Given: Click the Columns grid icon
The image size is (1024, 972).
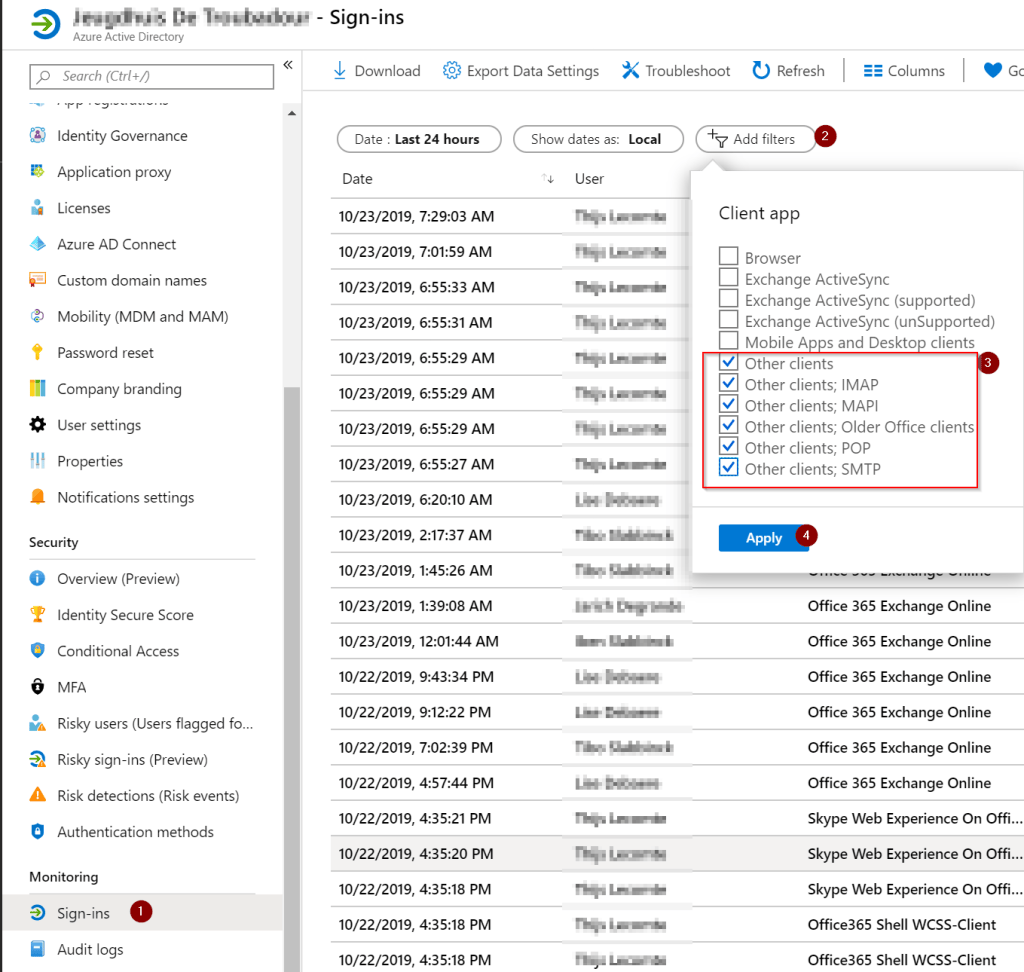Looking at the screenshot, I should [x=872, y=71].
